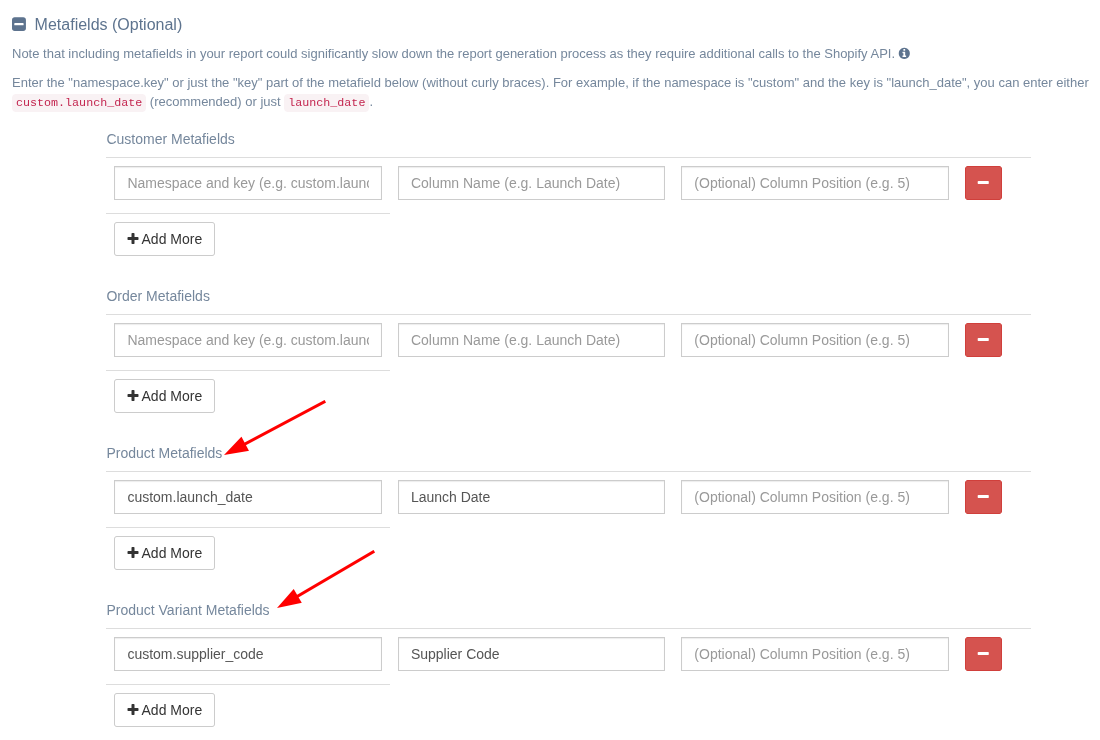Add more Product Variant Metafields

coord(164,710)
